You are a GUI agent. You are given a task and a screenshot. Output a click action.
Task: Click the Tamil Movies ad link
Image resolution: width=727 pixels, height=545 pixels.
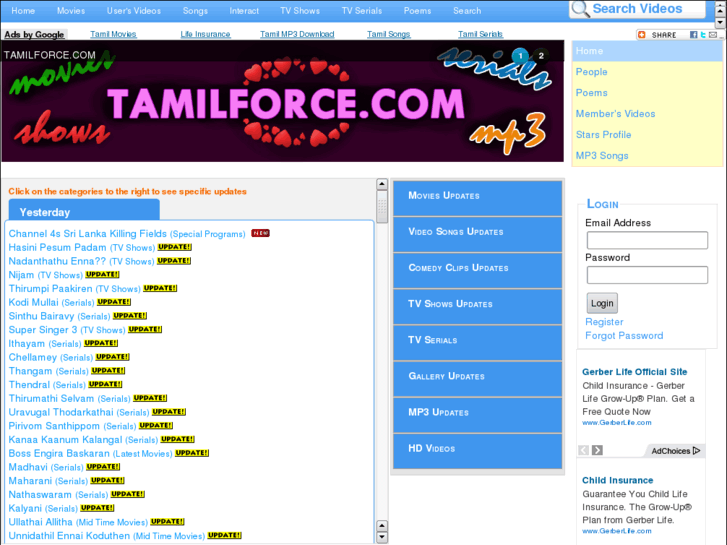(x=113, y=34)
